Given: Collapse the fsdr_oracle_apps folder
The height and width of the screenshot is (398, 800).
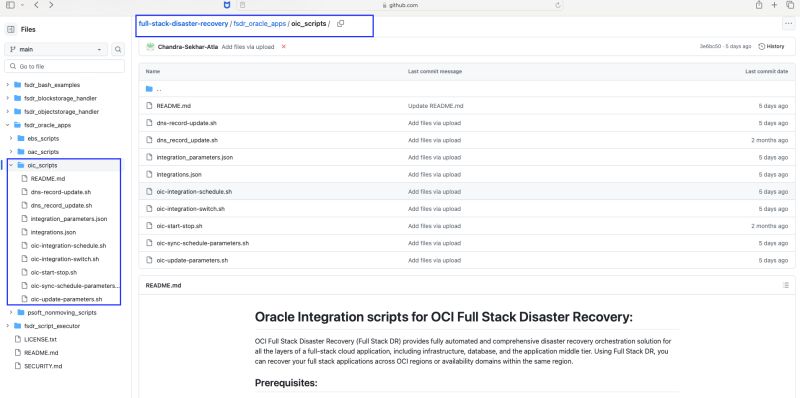Looking at the screenshot, I should [8, 125].
